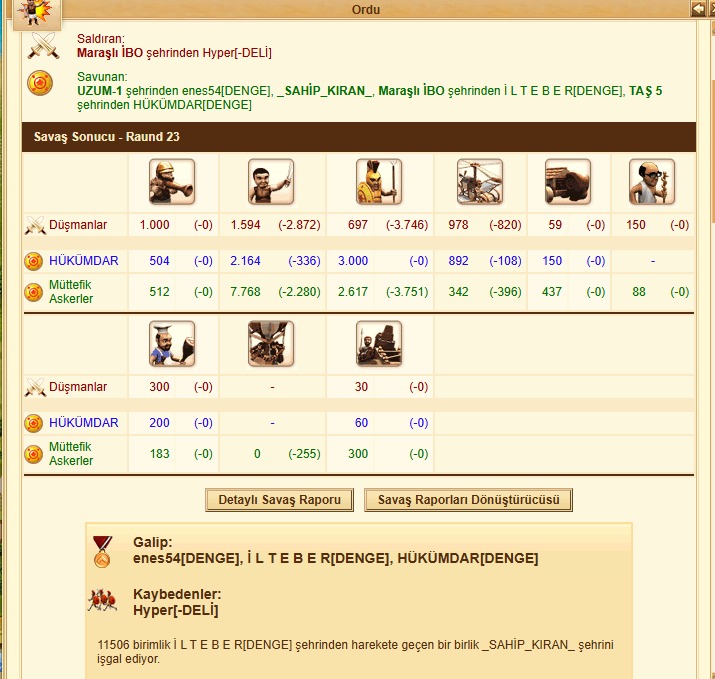
Task: Click allied swordsman count 7.768
Action: (245, 292)
